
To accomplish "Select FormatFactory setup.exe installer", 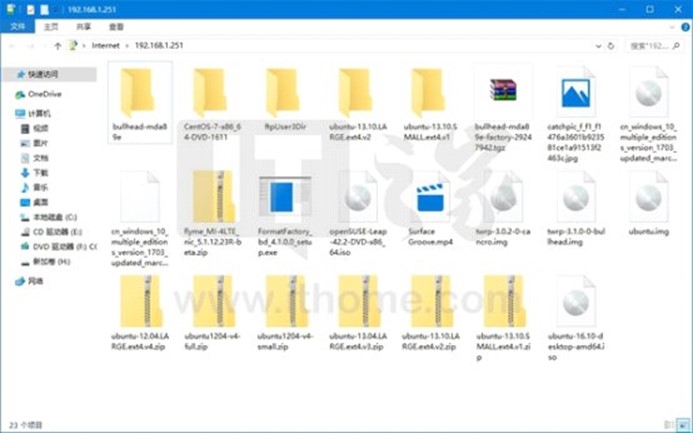I will click(284, 199).
